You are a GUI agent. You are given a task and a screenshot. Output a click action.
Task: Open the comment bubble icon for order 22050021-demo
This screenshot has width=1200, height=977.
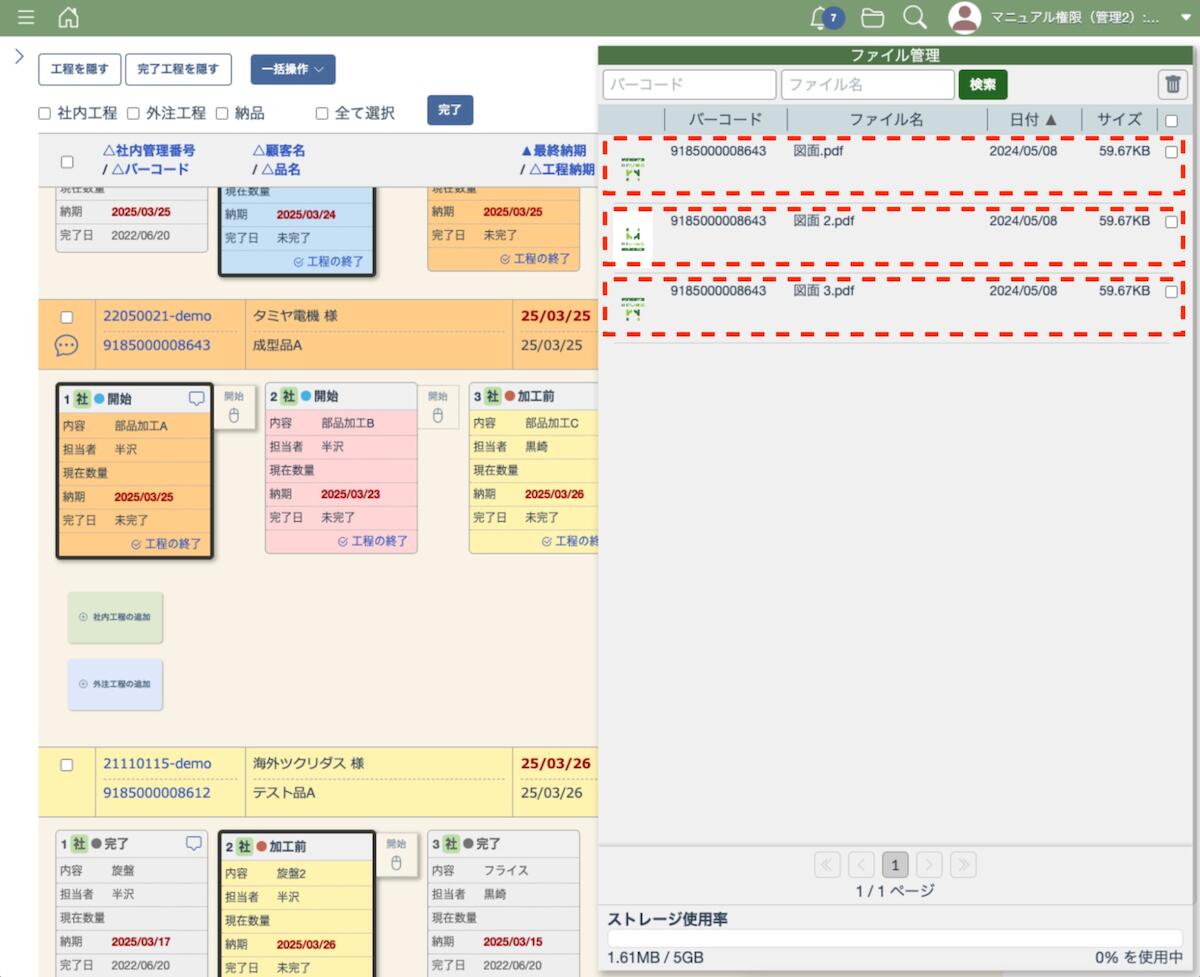66,346
